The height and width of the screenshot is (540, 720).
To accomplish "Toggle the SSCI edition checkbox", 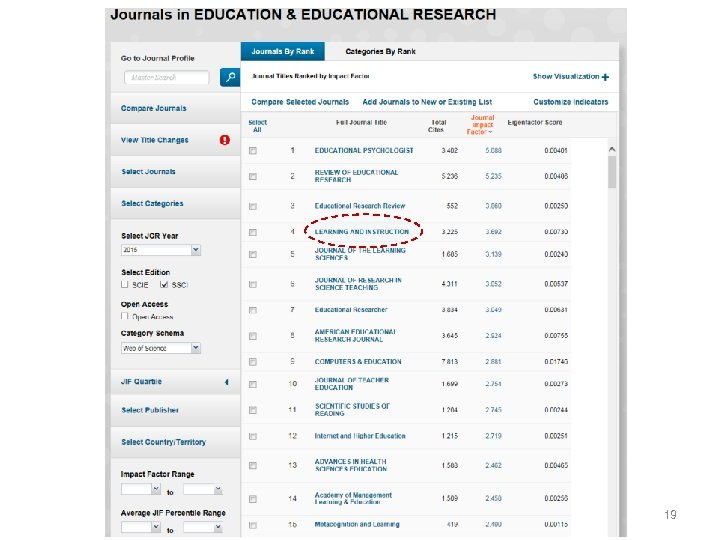I will click(164, 285).
